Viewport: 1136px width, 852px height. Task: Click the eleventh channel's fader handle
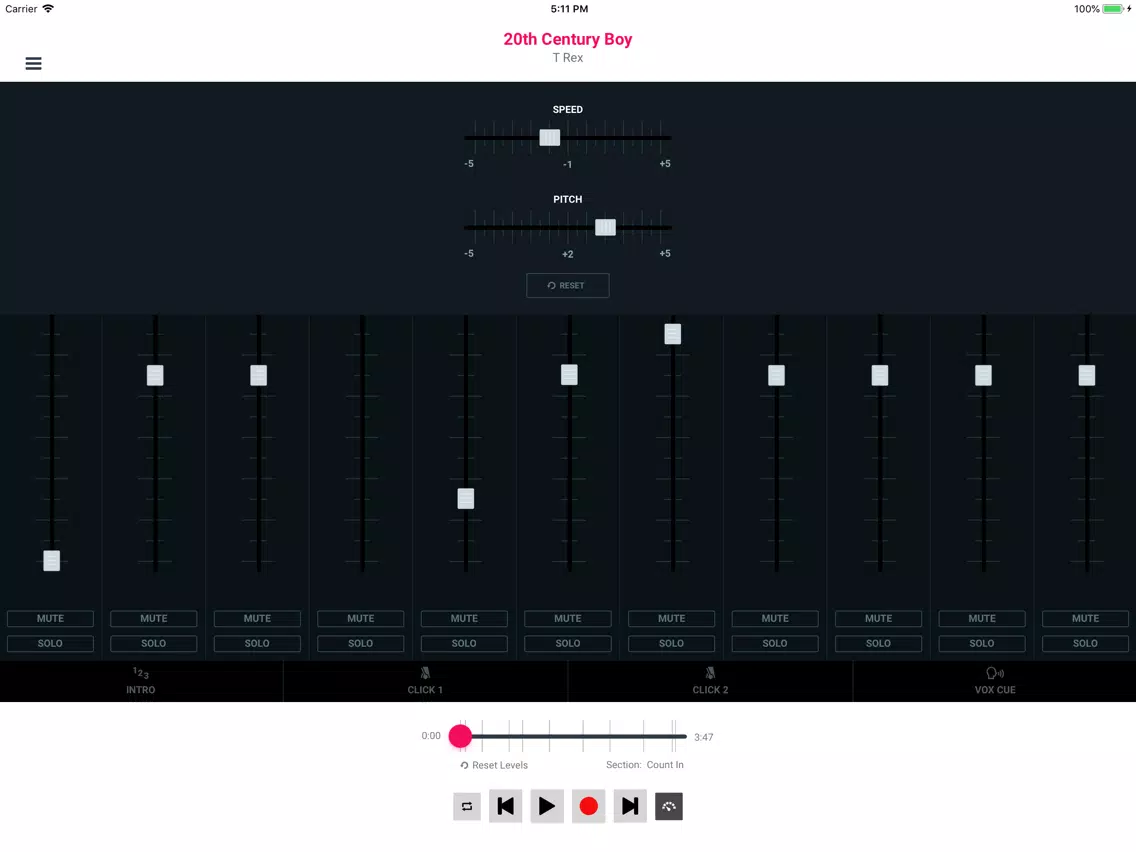pyautogui.click(x=1087, y=375)
